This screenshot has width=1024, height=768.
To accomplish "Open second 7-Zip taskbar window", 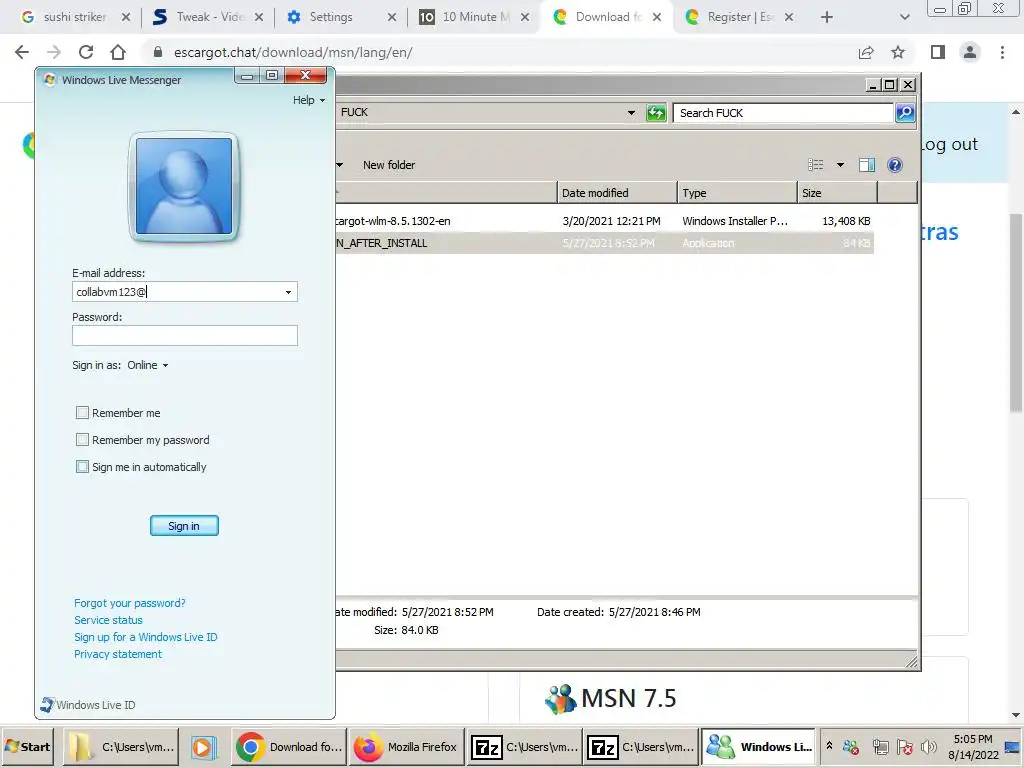I will (x=641, y=747).
